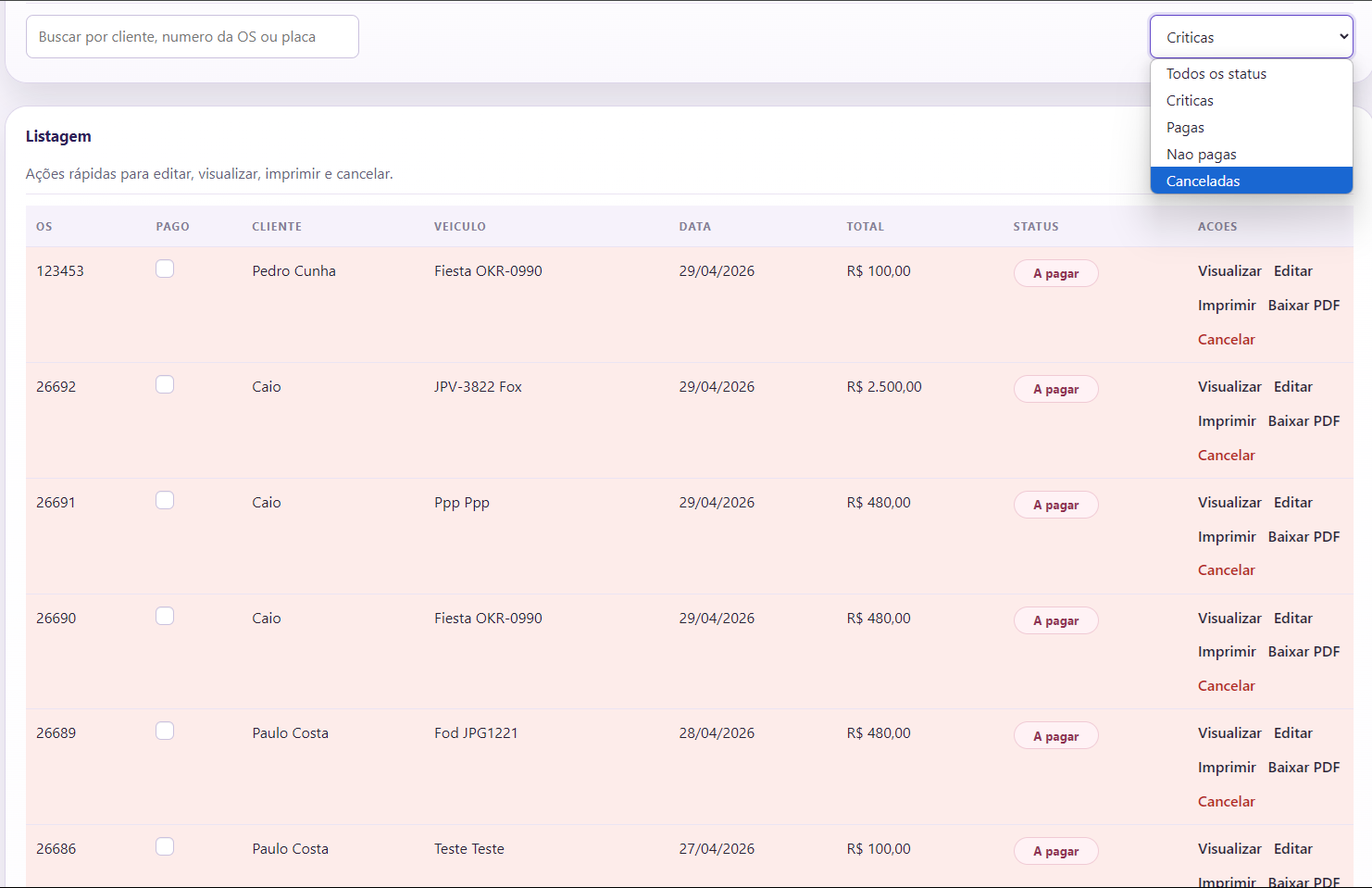
Task: Visualizar order 26691
Action: (x=1229, y=503)
